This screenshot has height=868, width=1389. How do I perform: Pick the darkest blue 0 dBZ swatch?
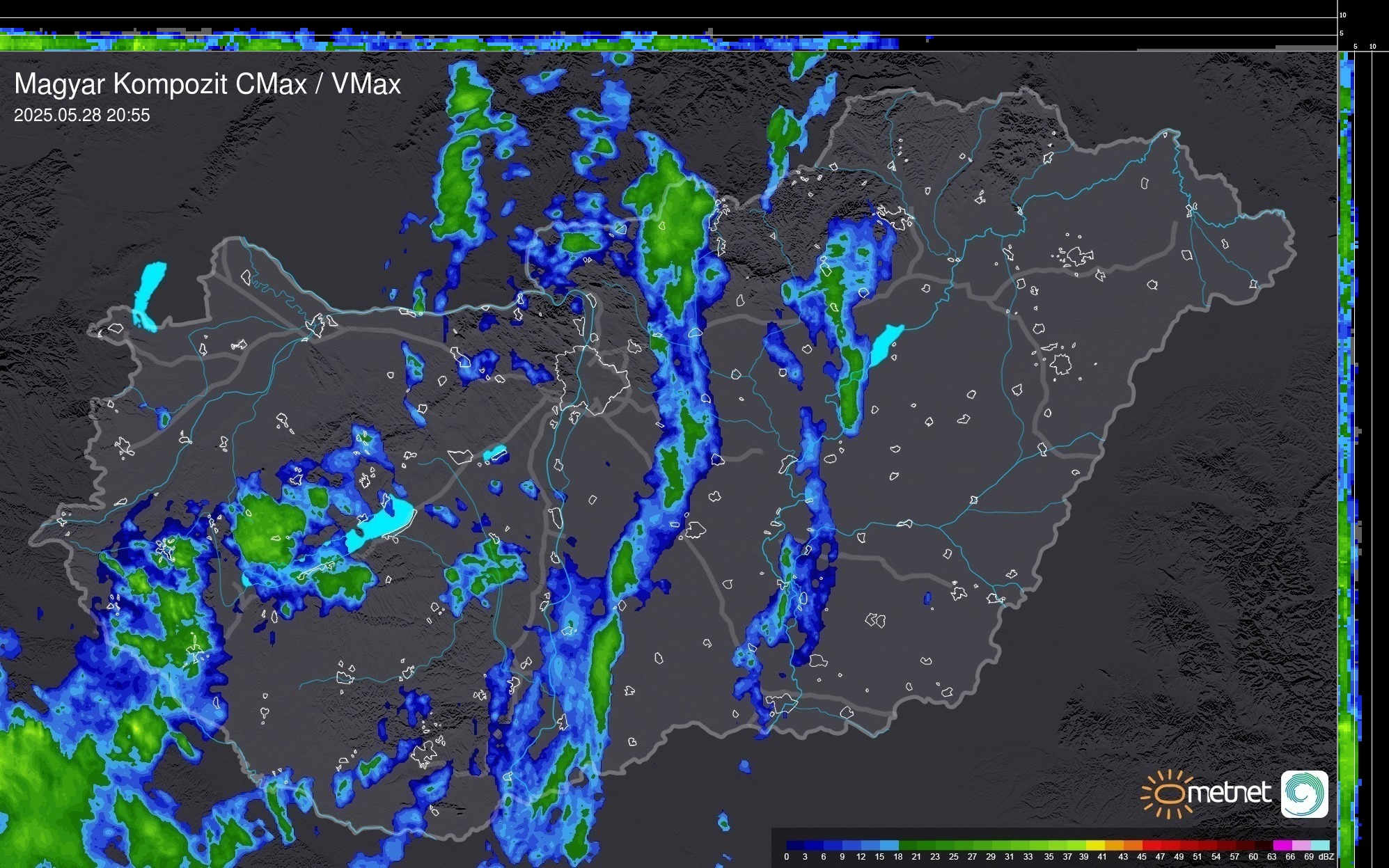tap(795, 845)
